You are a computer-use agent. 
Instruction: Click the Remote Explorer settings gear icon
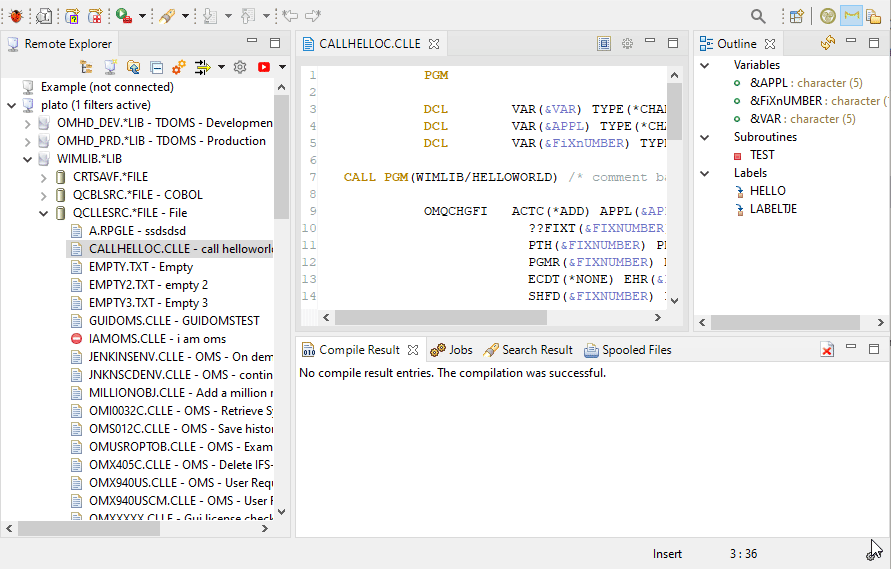[x=240, y=68]
